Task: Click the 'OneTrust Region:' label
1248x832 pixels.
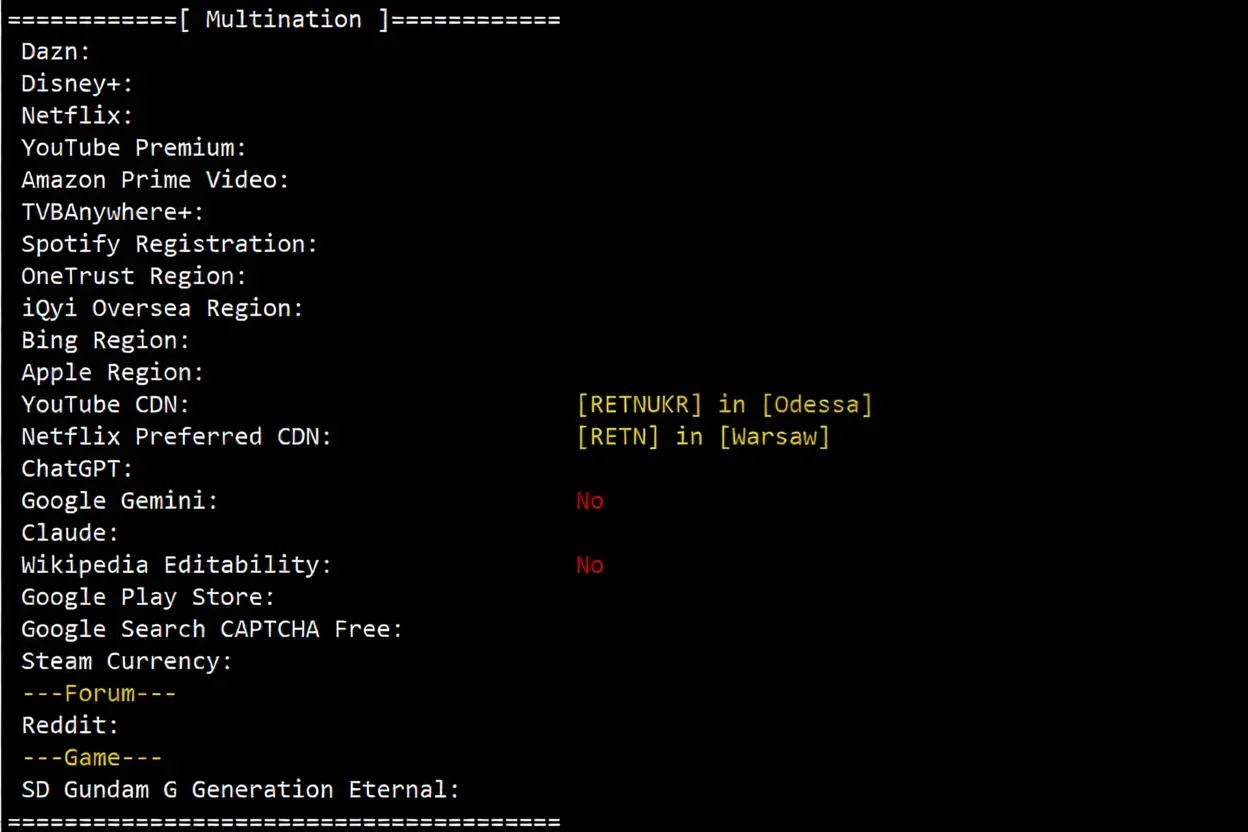Action: click(x=134, y=276)
